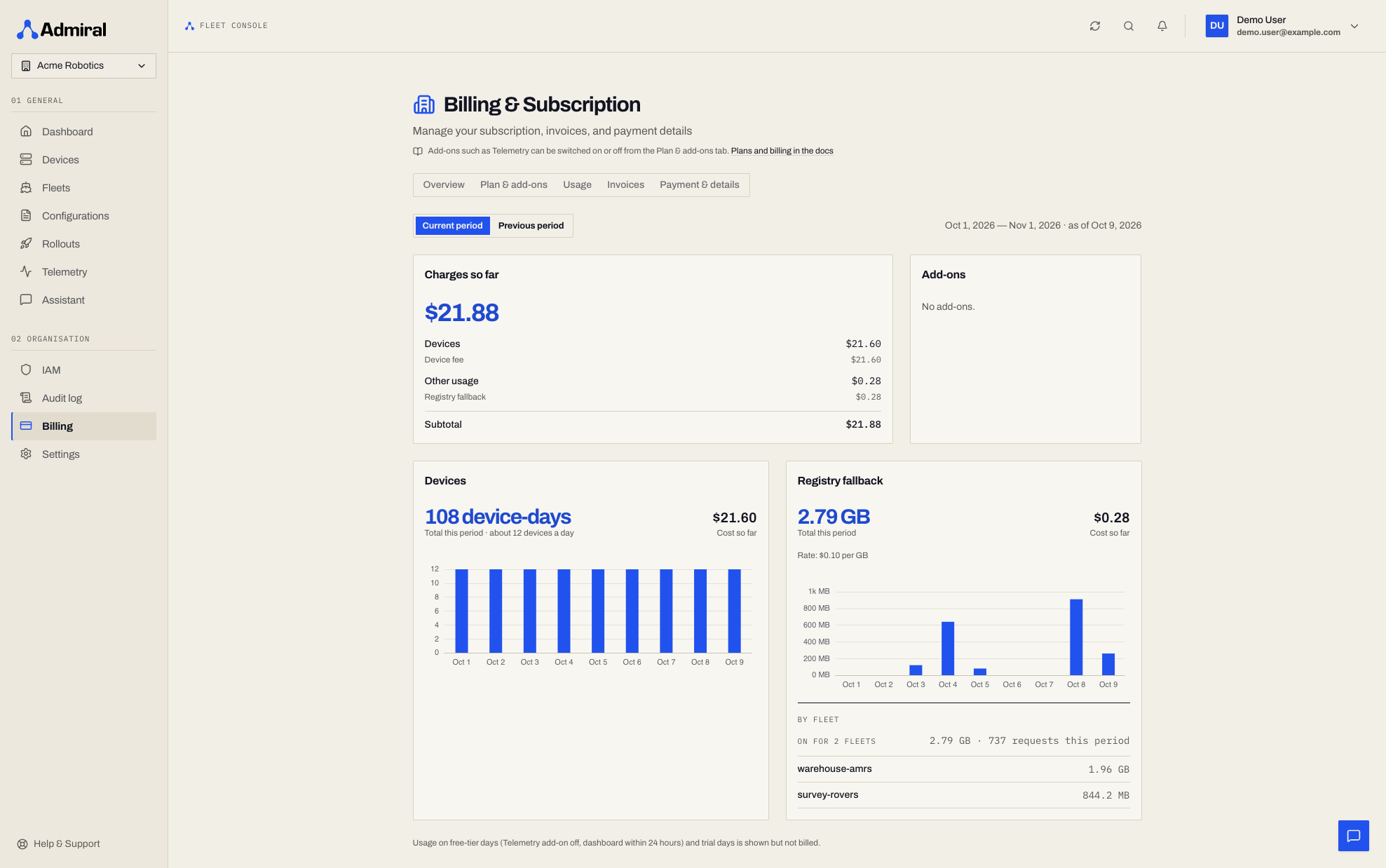The image size is (1386, 868).
Task: Open Devices server icon in sidebar
Action: [x=26, y=159]
